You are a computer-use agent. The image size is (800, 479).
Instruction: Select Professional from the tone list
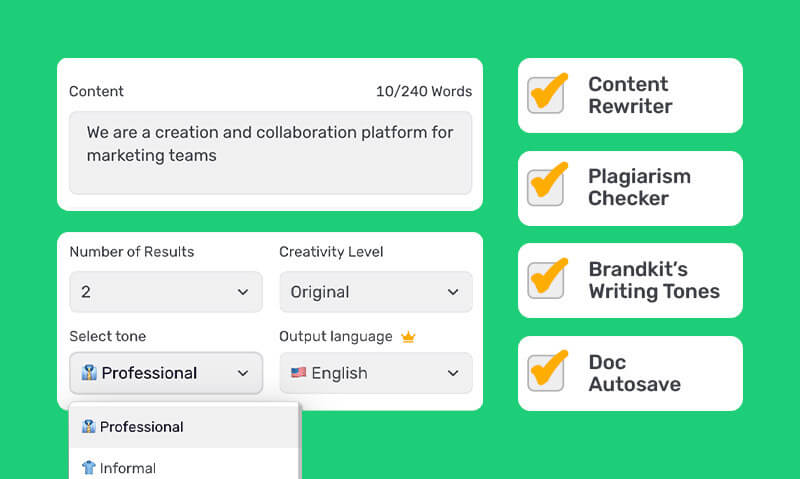(142, 427)
